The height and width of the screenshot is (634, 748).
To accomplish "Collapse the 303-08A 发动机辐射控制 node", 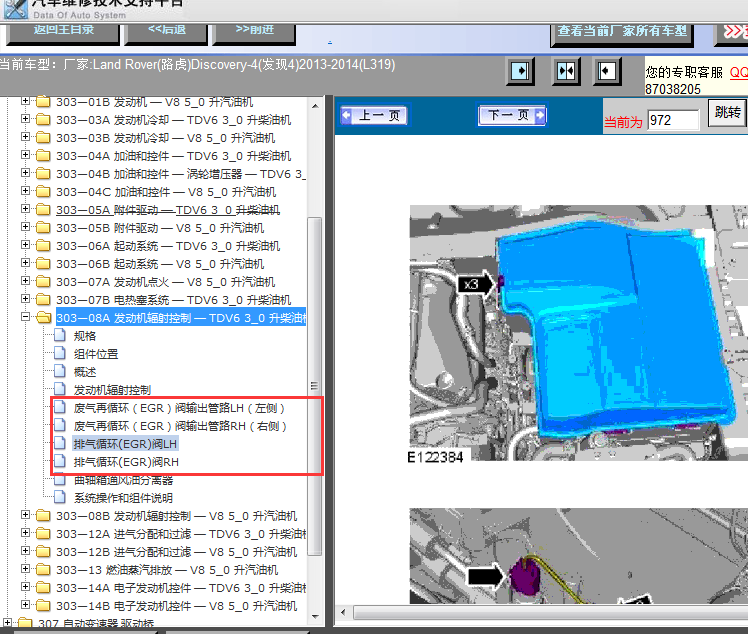I will 25,317.
